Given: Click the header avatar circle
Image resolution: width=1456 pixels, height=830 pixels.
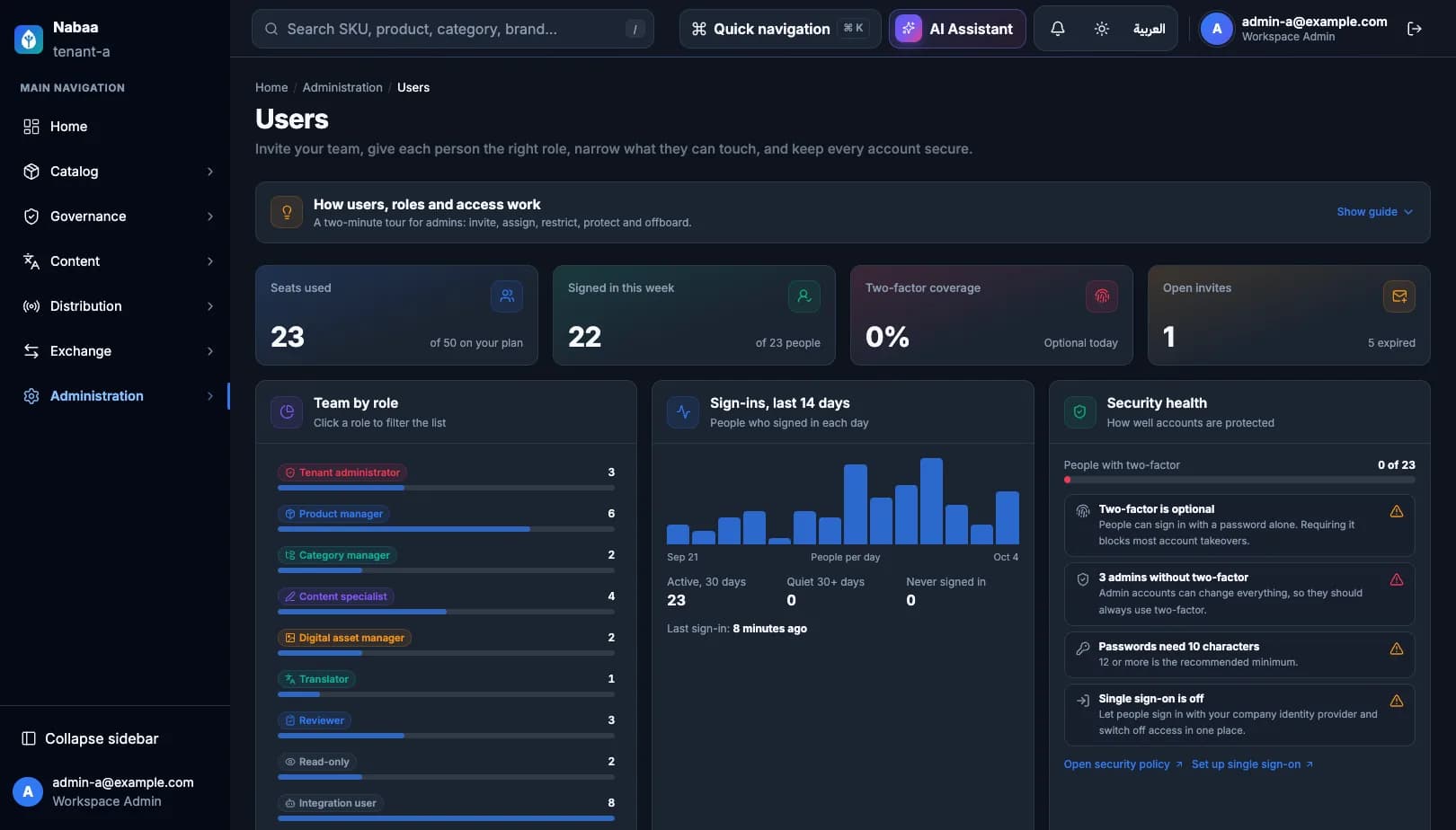Looking at the screenshot, I should point(1217,29).
